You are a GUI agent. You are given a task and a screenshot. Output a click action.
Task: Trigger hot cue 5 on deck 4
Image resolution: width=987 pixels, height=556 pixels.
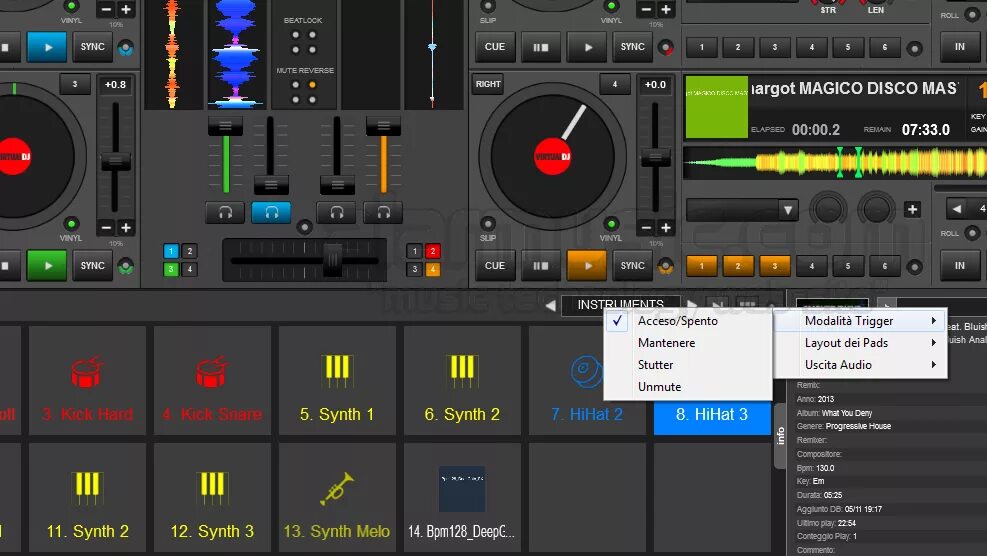[x=848, y=266]
